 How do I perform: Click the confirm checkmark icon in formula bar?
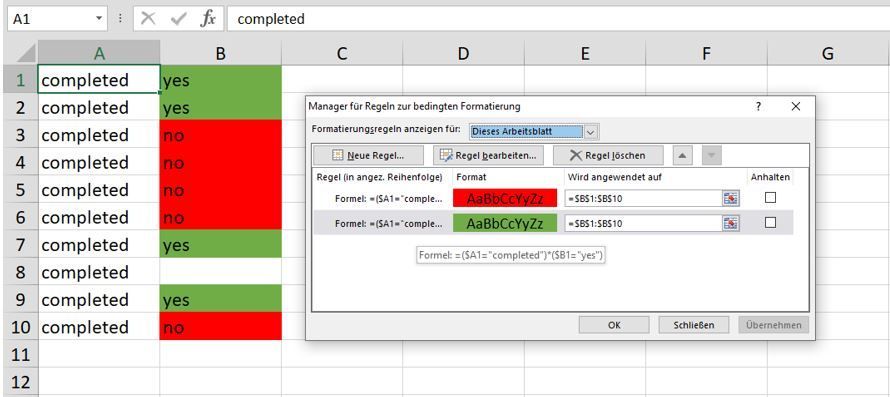tap(178, 19)
